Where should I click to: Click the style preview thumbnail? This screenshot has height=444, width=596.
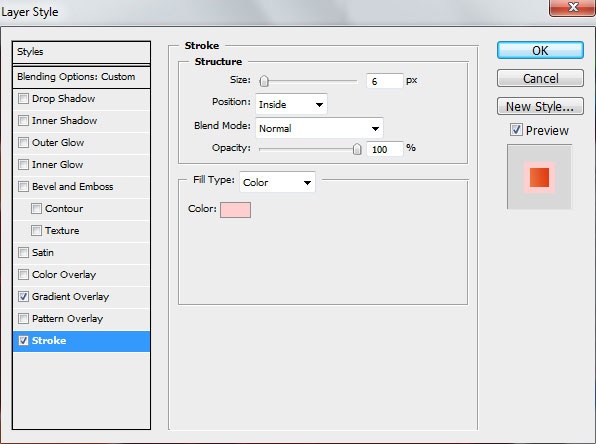click(x=539, y=177)
